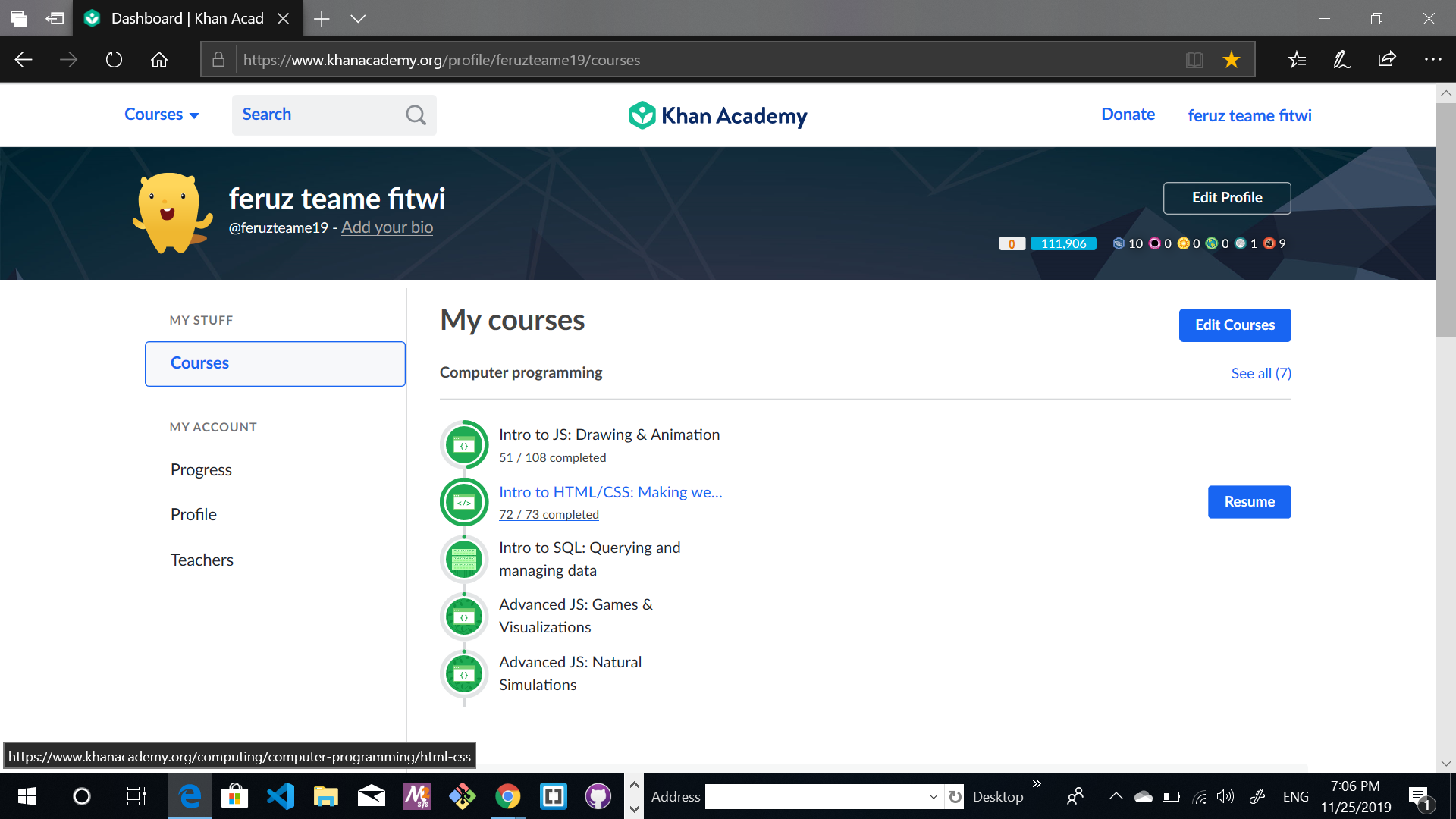This screenshot has width=1456, height=819.
Task: Go back with the browser Back arrow
Action: pos(24,60)
